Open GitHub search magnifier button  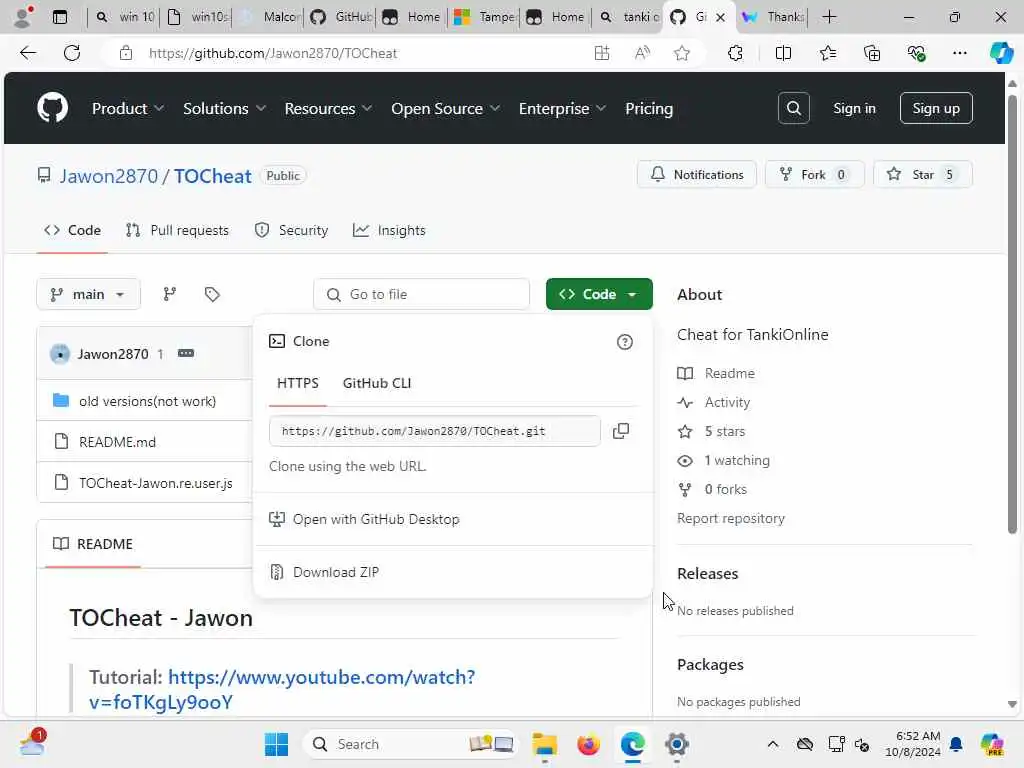(793, 108)
